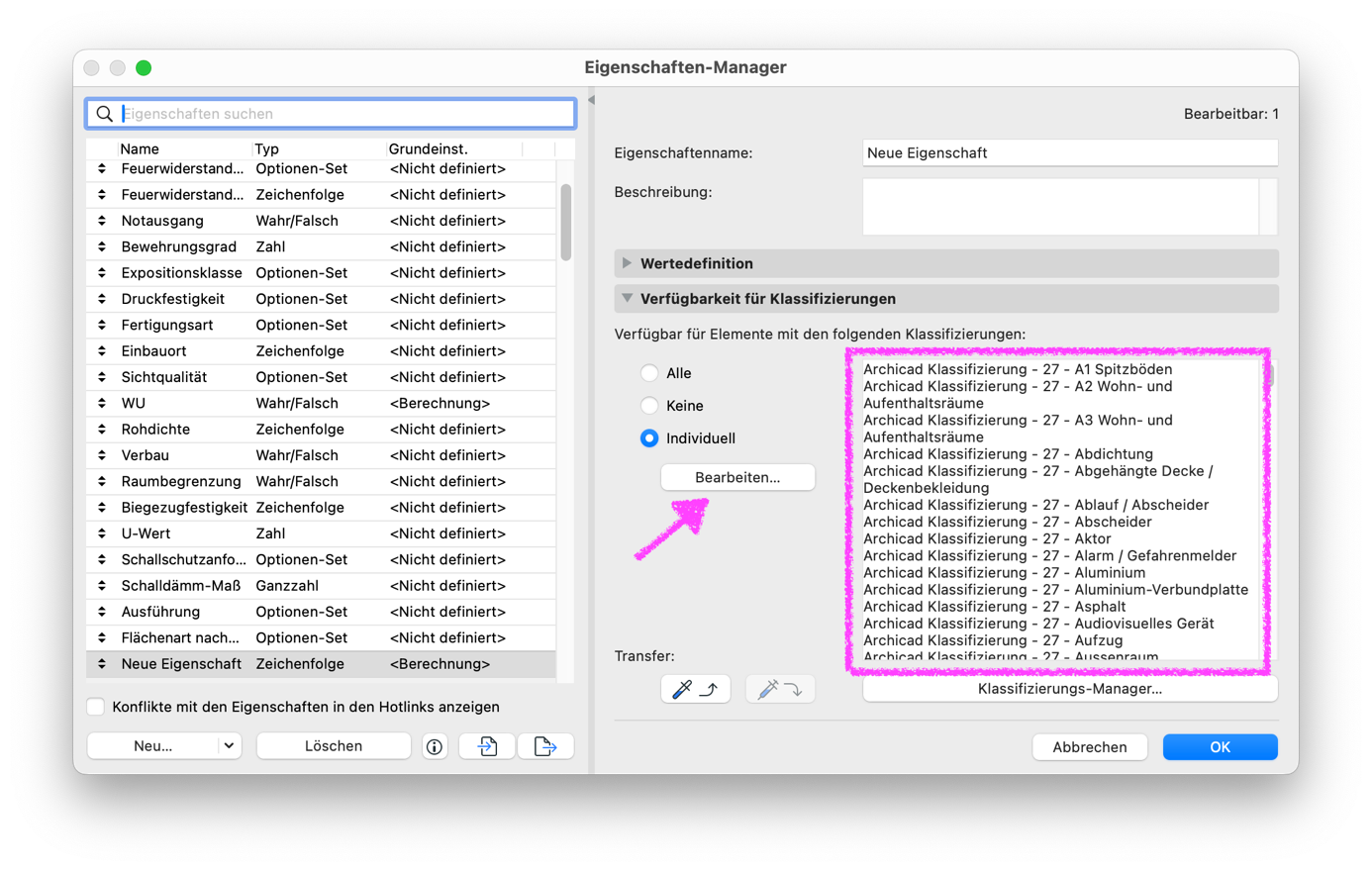Click classification entry Aktor
This screenshot has height=871, width=1372.
987,538
